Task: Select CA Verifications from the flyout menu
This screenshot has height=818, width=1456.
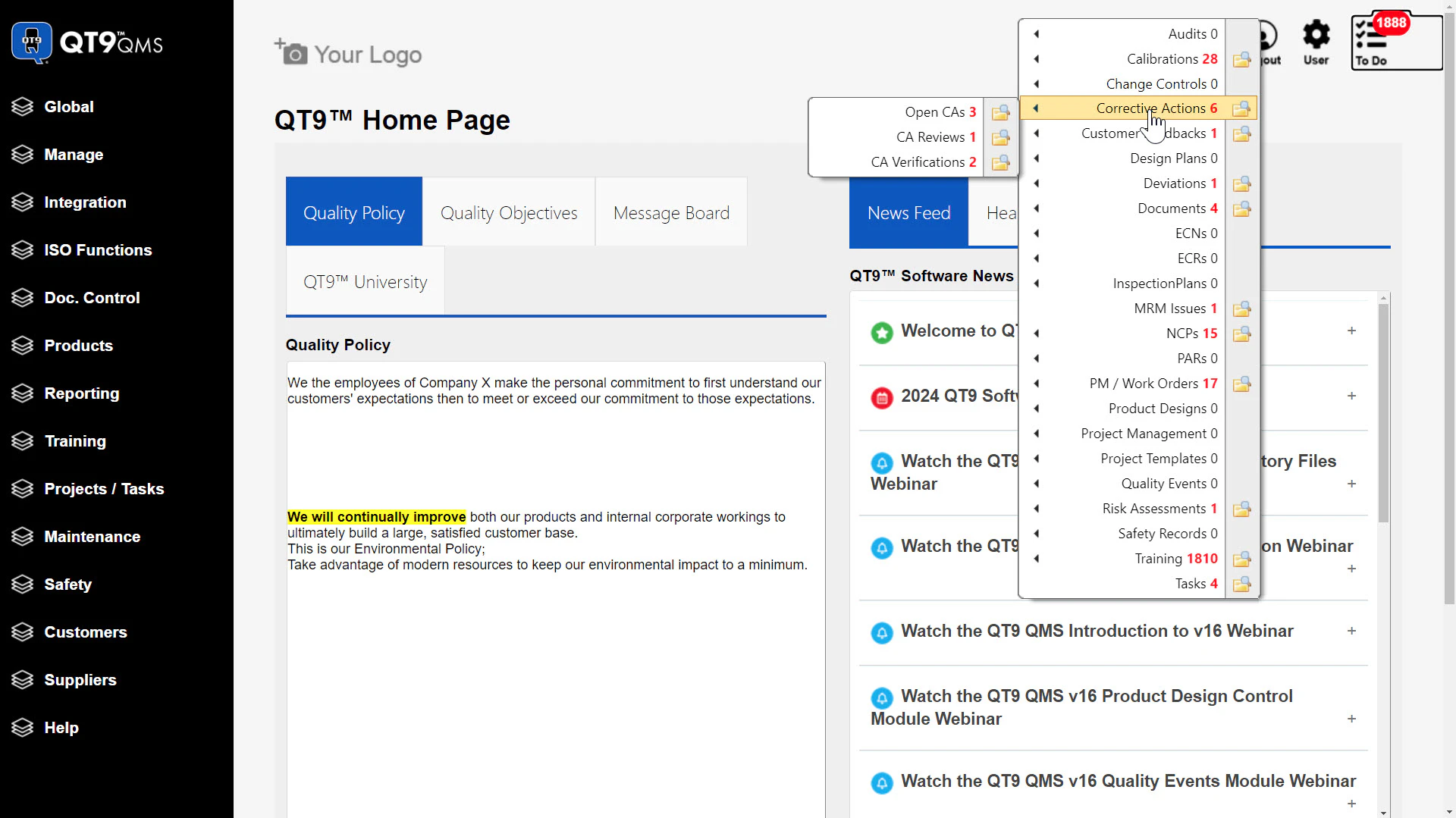Action: (x=922, y=161)
